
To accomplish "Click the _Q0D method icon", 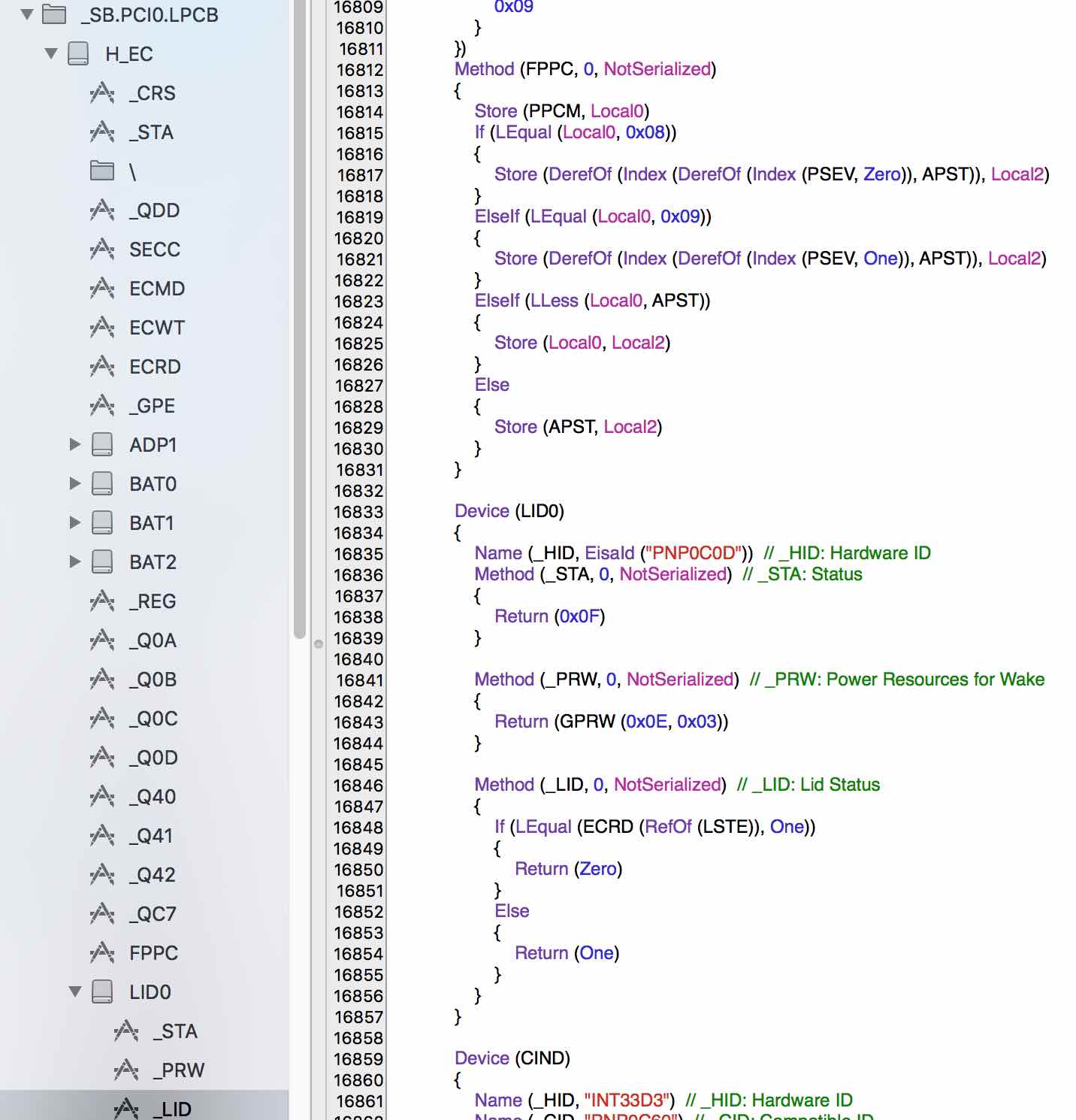I will click(102, 758).
